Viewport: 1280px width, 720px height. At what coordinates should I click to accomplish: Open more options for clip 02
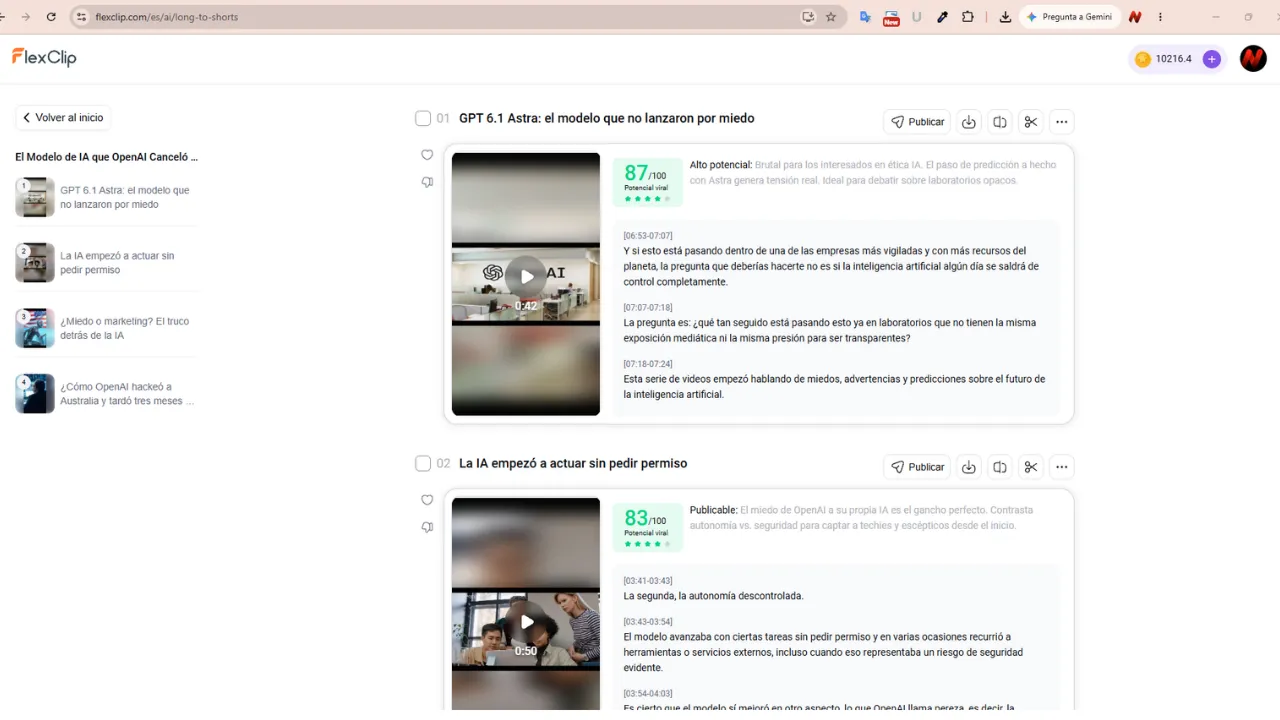pyautogui.click(x=1062, y=467)
